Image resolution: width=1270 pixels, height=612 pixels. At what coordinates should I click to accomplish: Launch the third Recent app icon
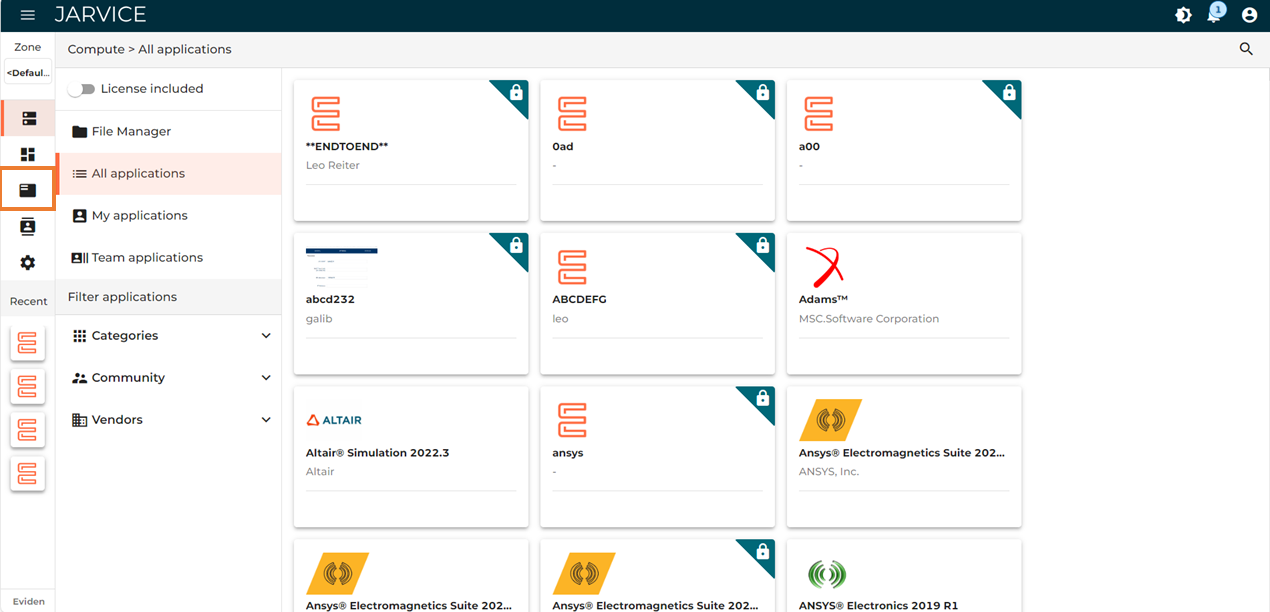28,430
